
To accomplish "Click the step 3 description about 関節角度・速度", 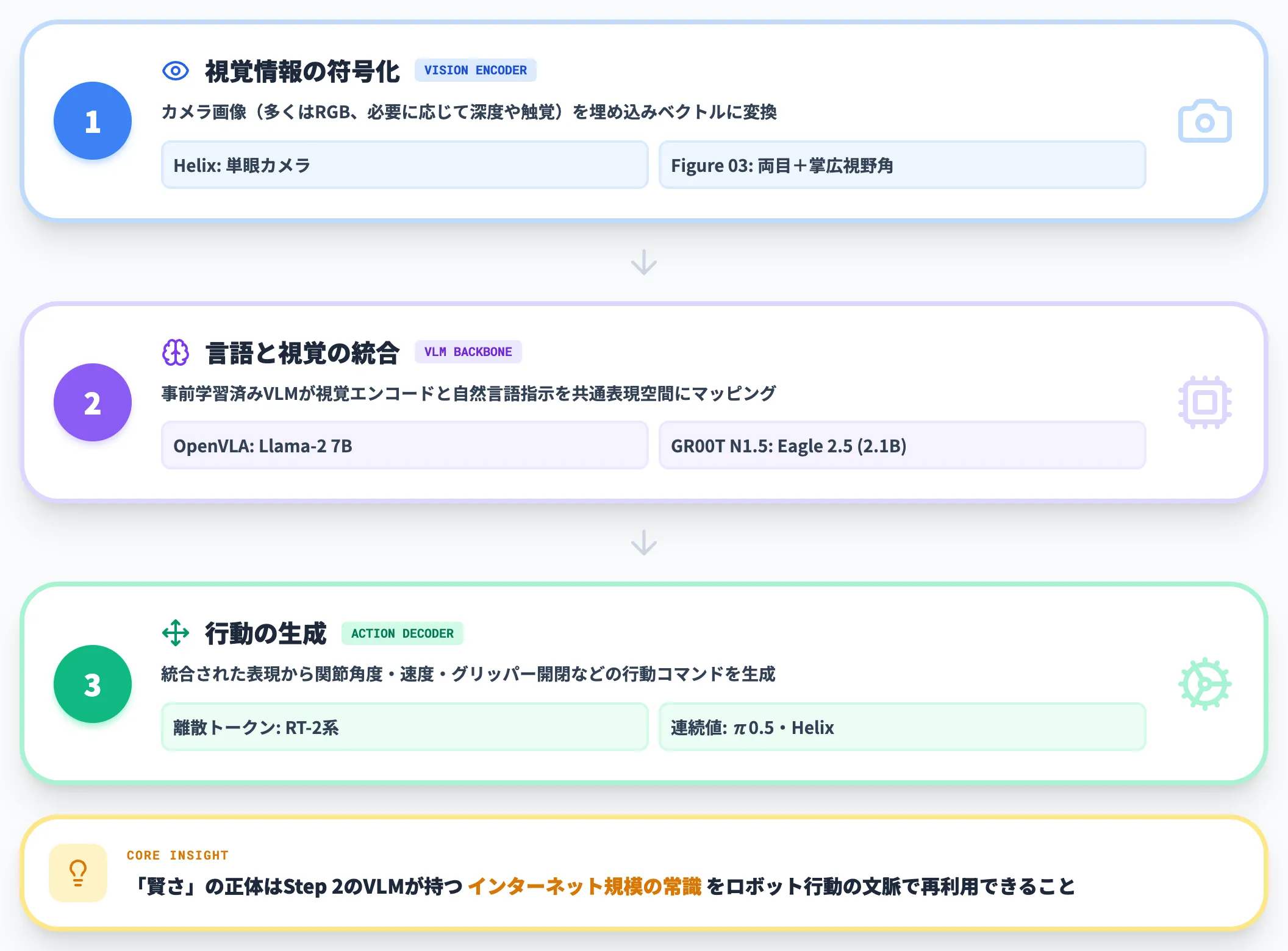I will (x=468, y=674).
